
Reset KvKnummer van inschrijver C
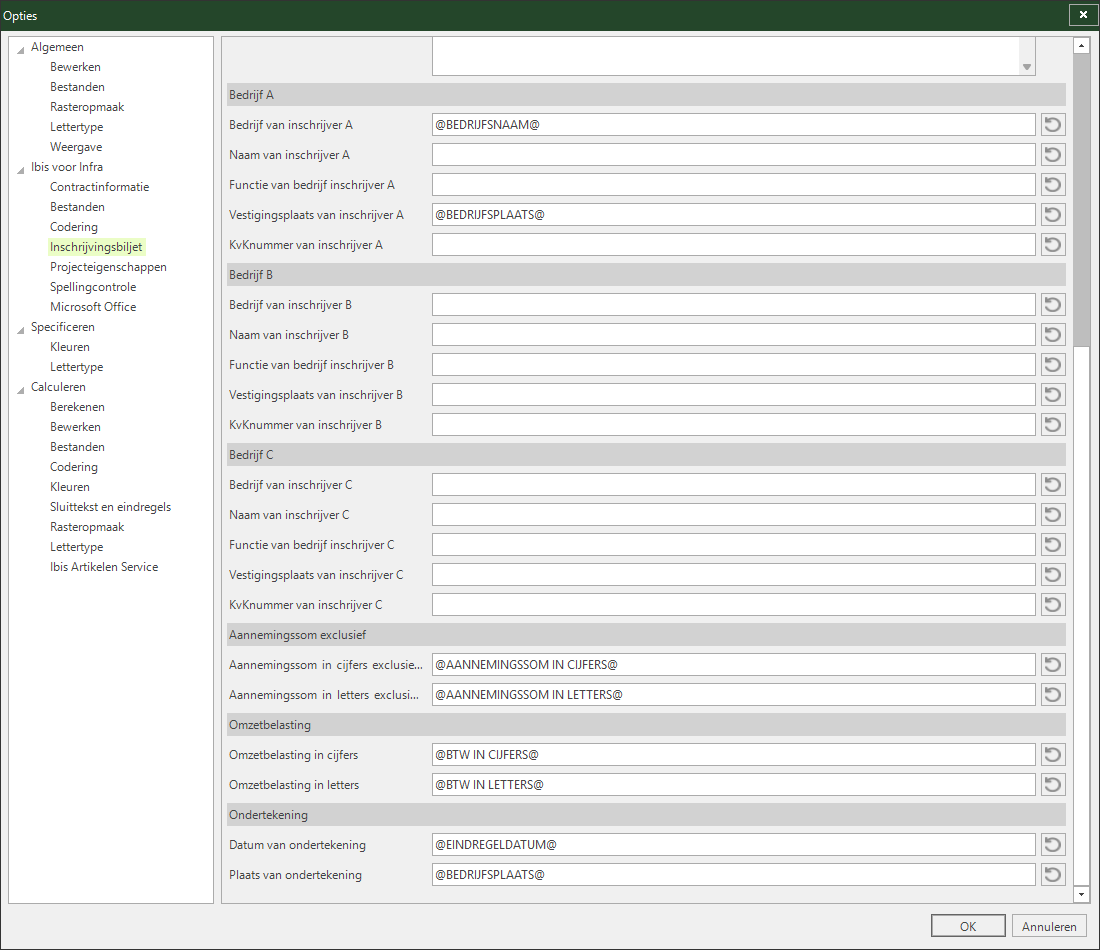click(x=1052, y=605)
